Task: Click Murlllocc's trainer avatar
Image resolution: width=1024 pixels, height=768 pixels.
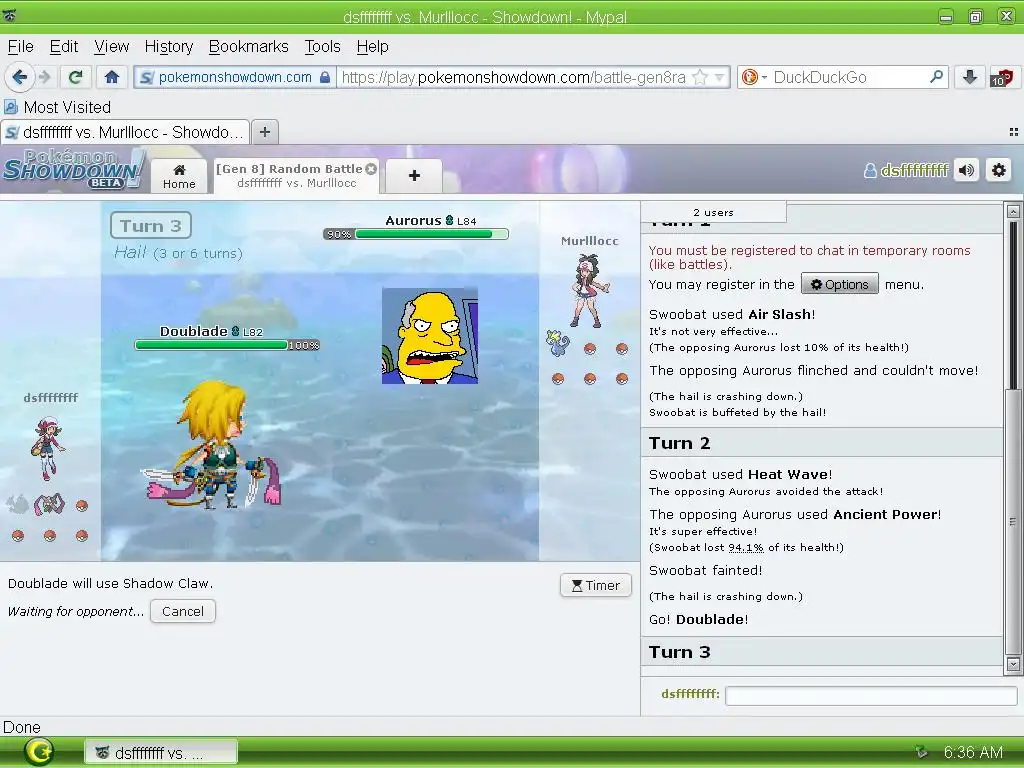Action: coord(589,291)
